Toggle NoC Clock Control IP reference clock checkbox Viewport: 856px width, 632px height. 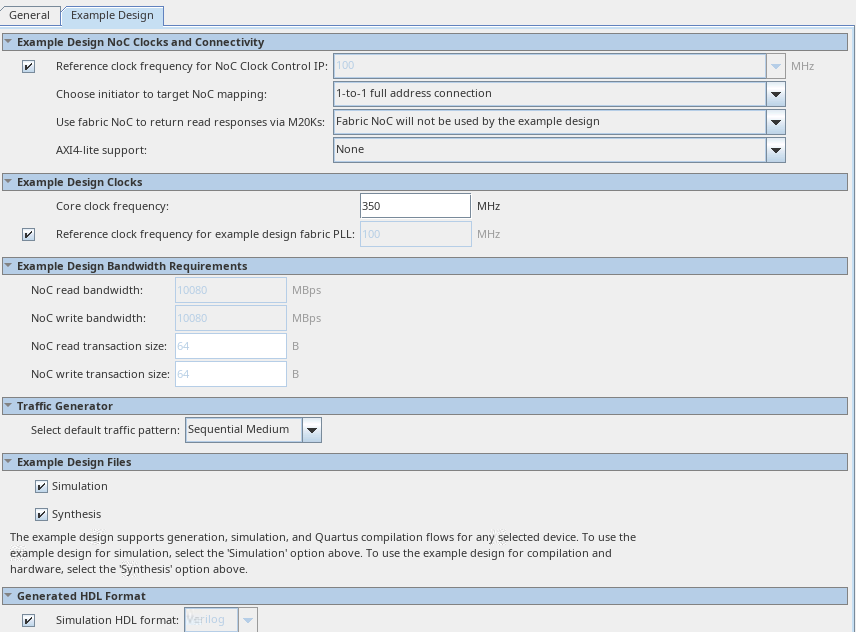coord(28,66)
